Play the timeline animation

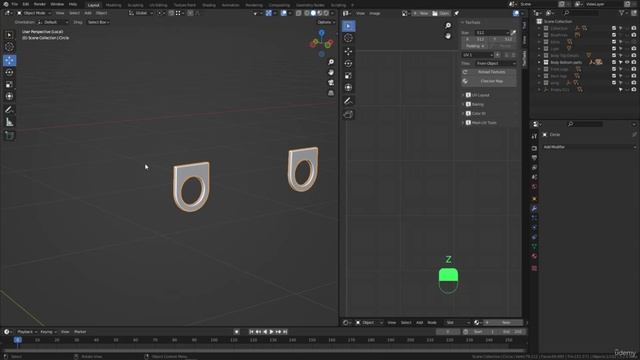pos(271,332)
